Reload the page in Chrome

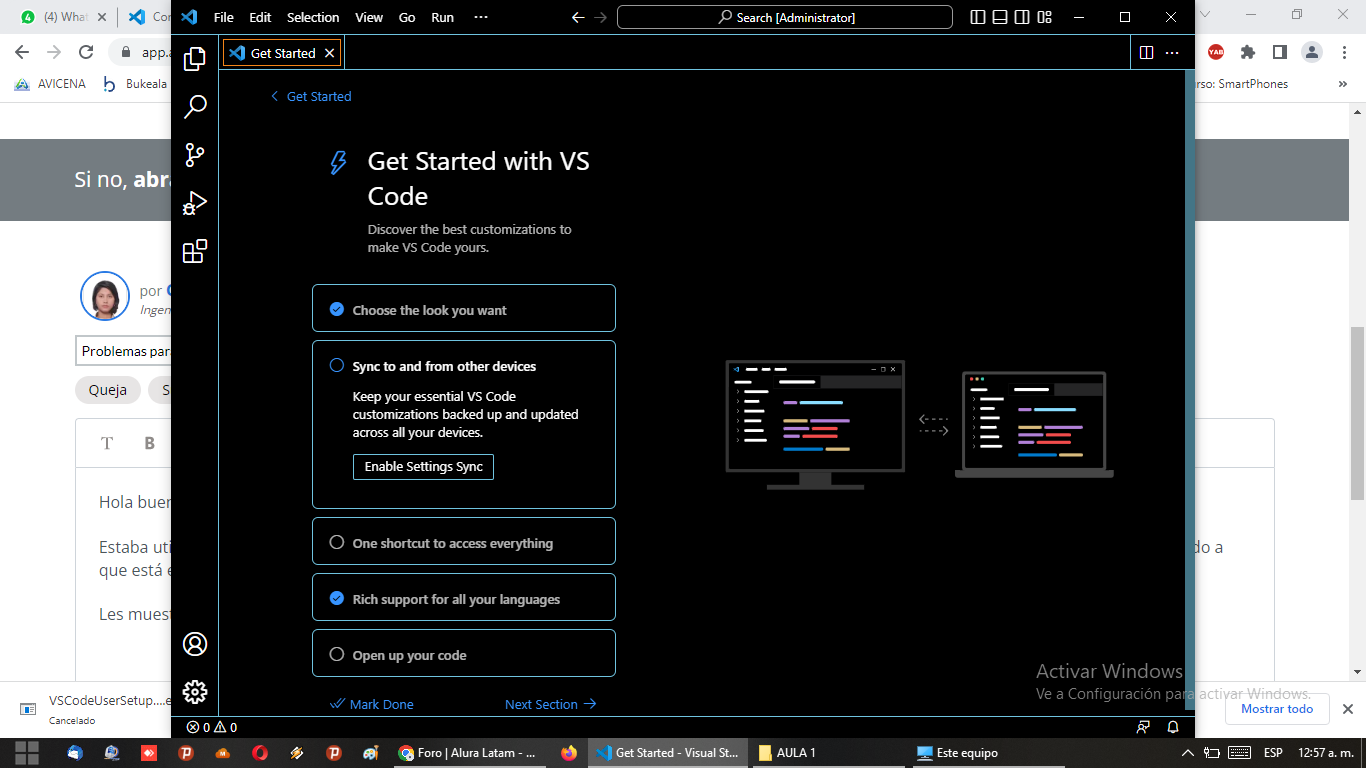click(86, 52)
